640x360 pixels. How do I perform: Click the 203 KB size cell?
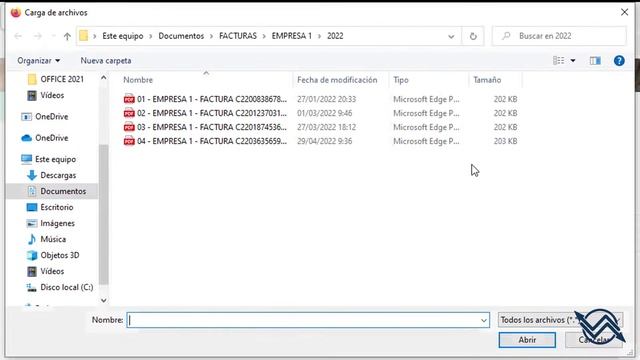coord(505,141)
